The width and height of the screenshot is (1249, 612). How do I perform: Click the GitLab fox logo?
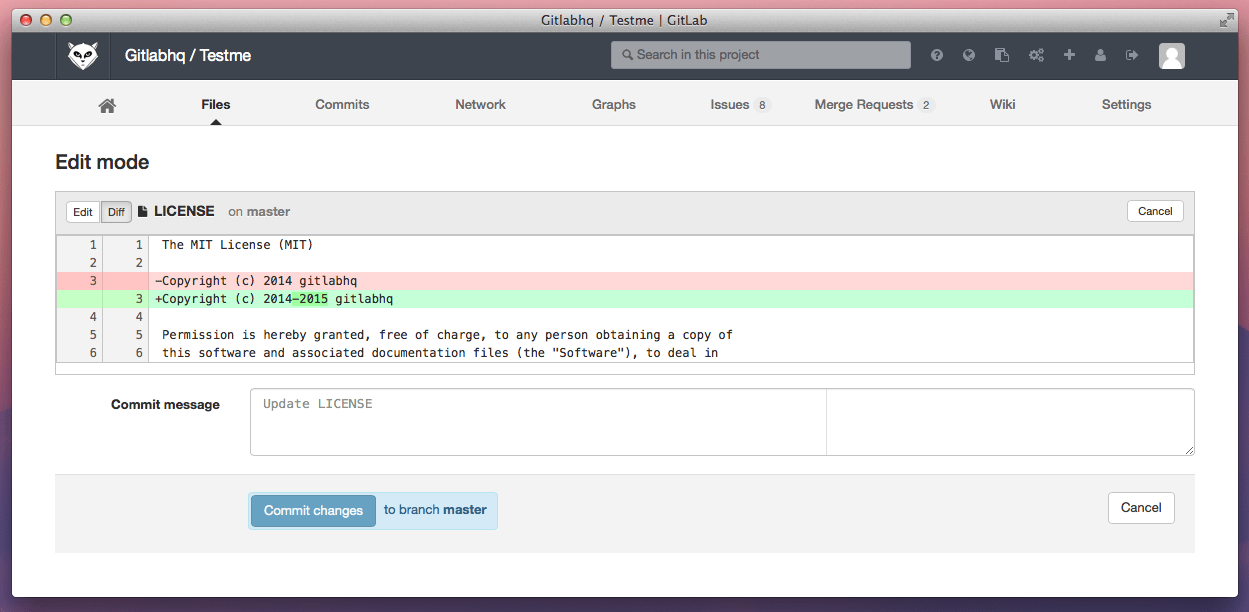click(83, 56)
